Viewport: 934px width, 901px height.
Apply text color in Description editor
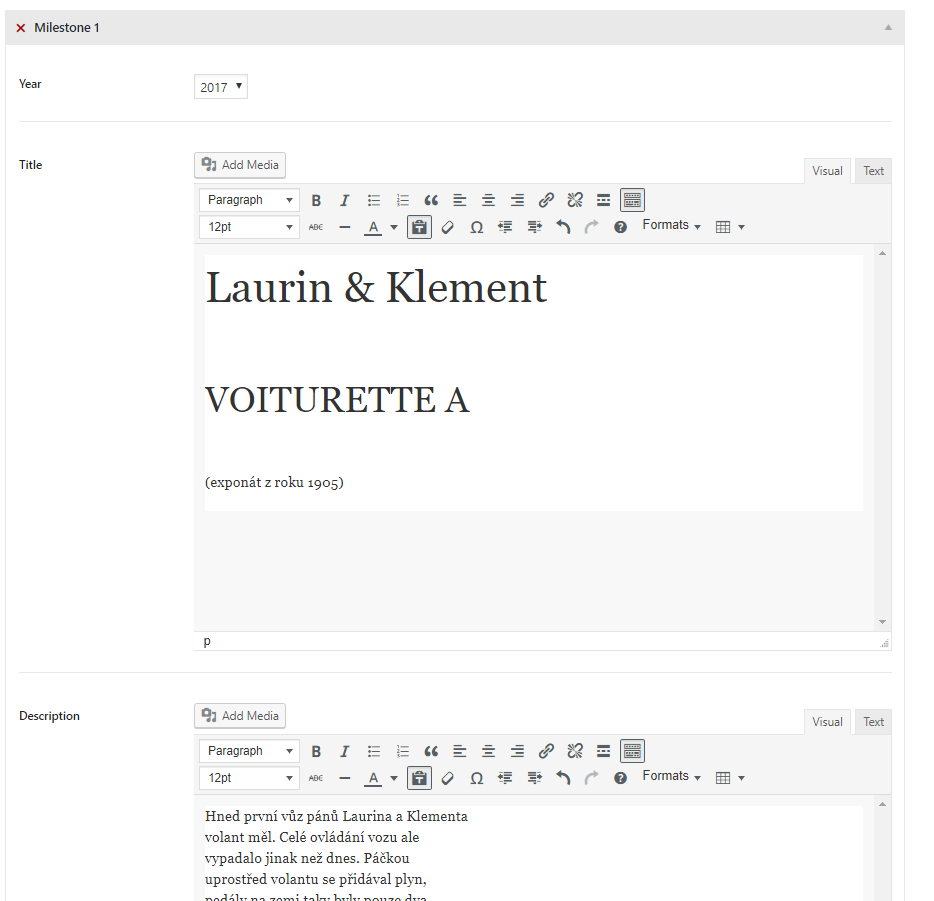(373, 778)
